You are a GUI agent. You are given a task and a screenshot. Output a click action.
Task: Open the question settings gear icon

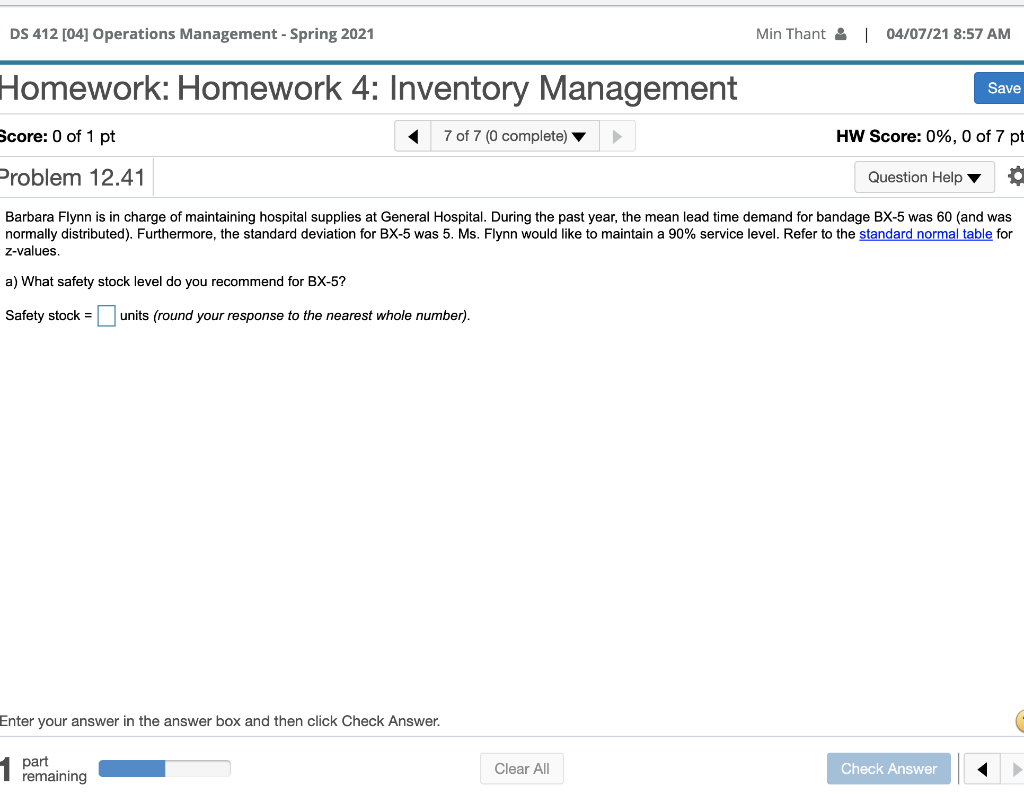tap(1016, 177)
